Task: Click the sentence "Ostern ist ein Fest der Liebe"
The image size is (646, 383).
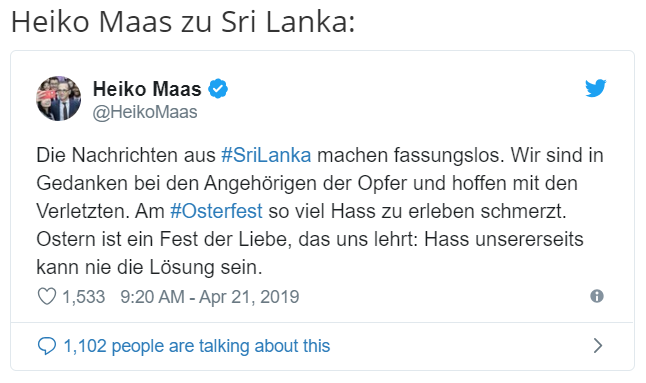Action: (x=162, y=239)
